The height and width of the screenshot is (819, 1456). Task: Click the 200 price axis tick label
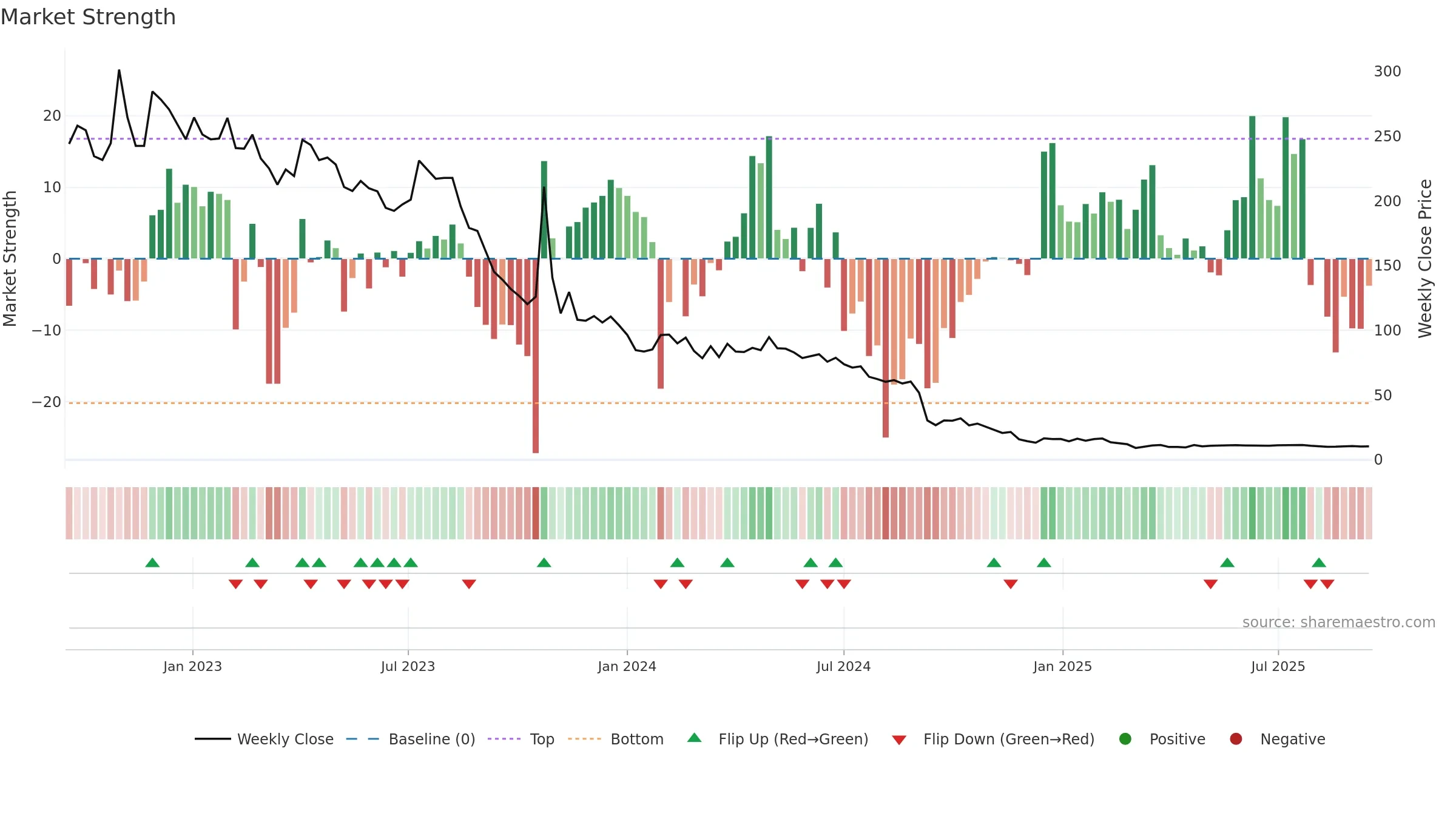click(1387, 201)
